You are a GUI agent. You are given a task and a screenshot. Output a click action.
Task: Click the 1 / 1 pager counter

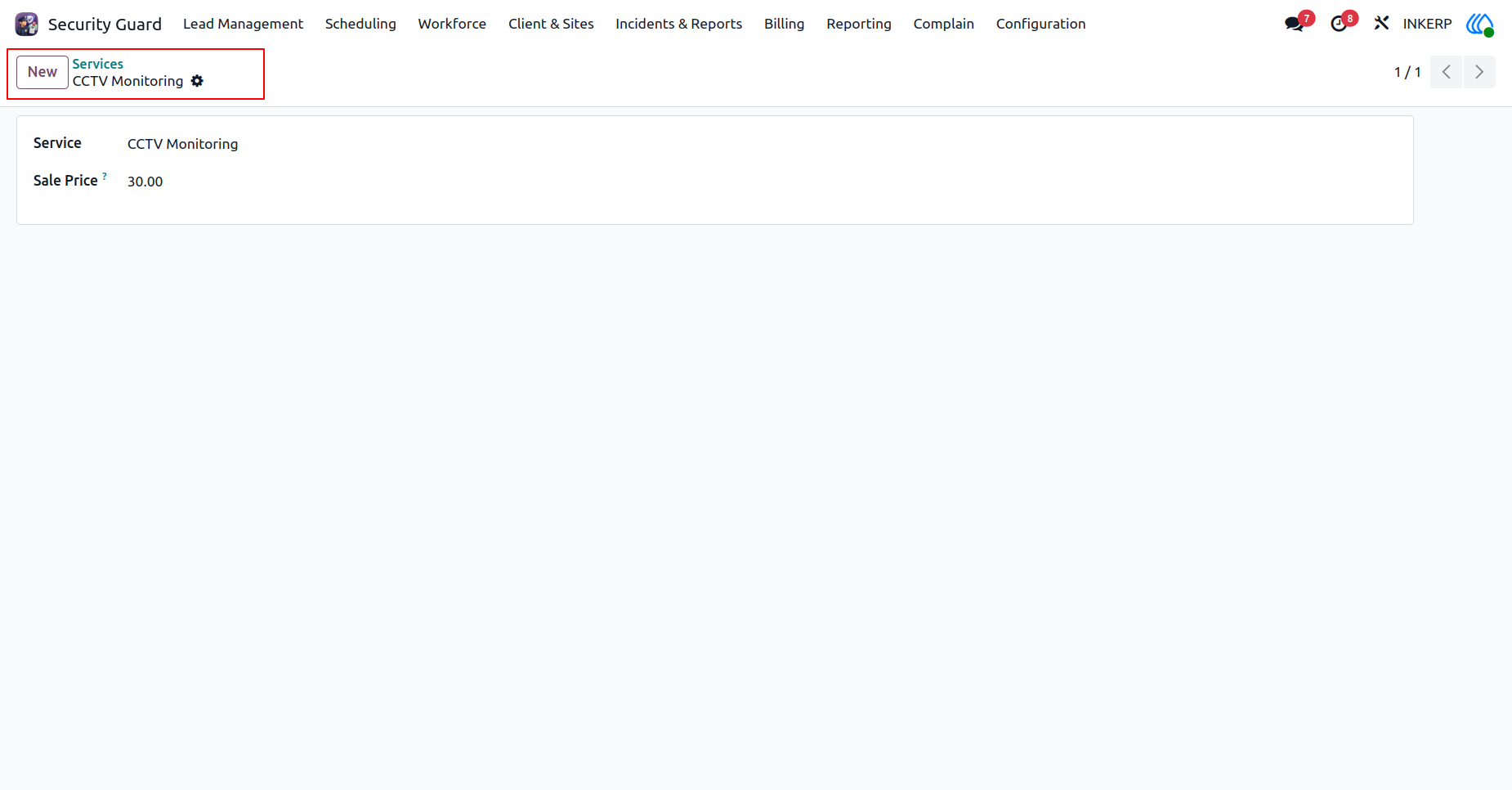(x=1407, y=72)
